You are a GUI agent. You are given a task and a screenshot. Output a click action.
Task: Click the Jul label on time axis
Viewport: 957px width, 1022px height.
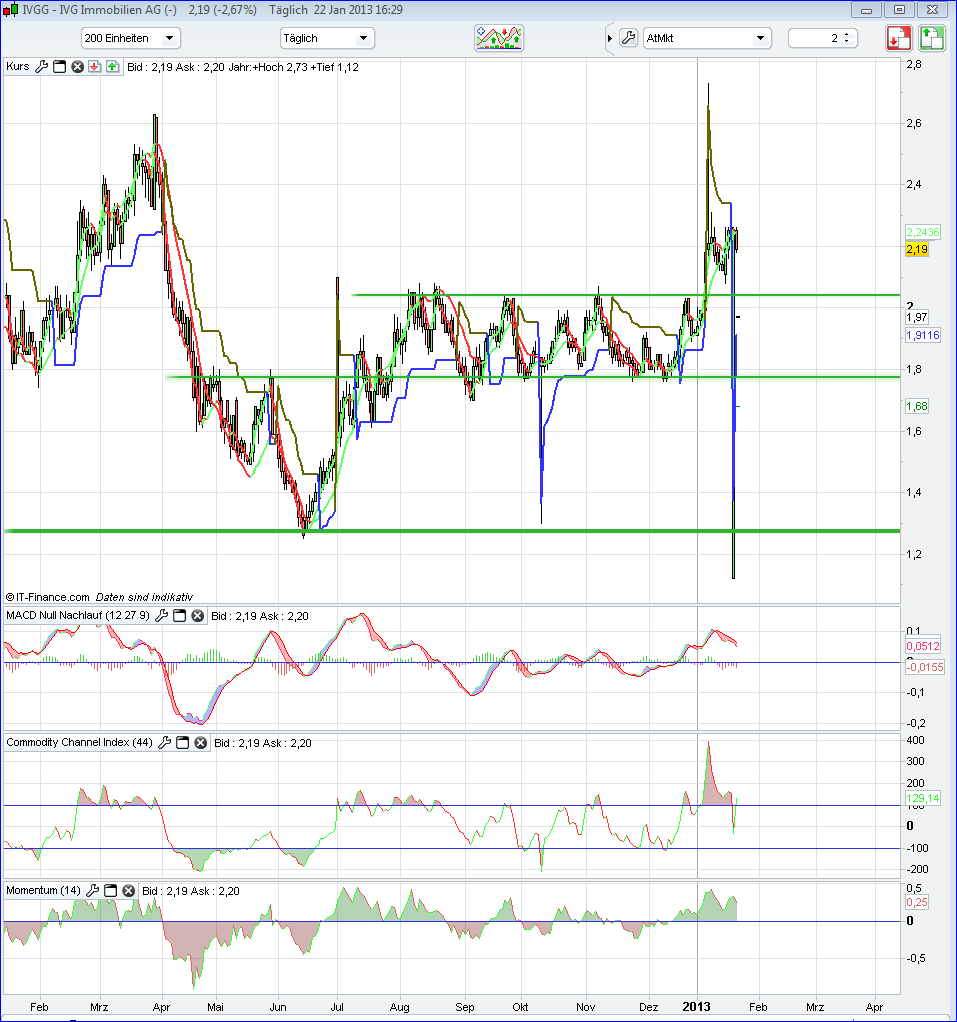(x=336, y=1007)
